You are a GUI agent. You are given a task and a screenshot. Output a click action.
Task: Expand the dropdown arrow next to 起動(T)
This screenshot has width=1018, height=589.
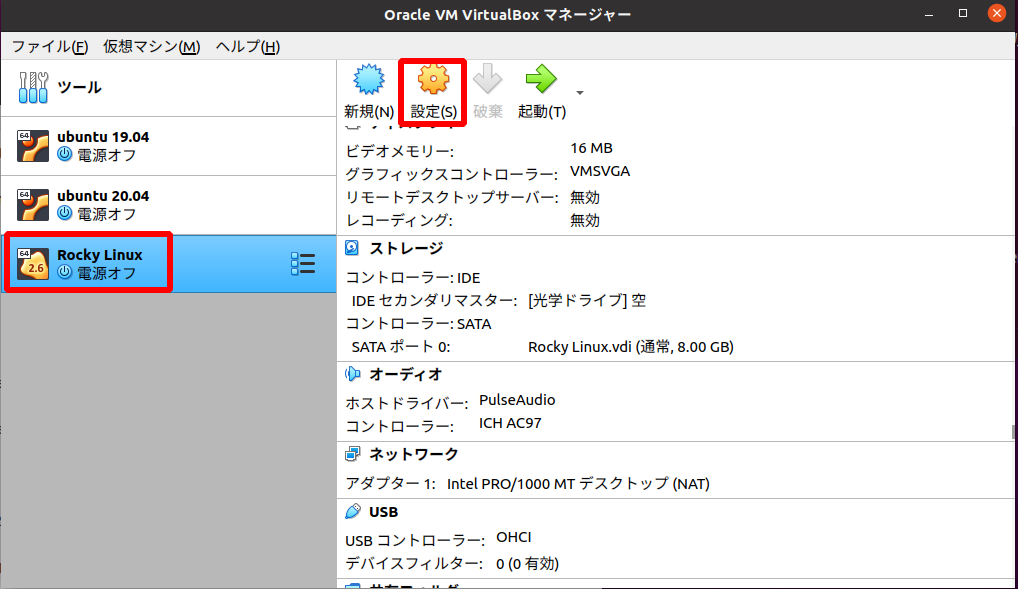point(580,93)
